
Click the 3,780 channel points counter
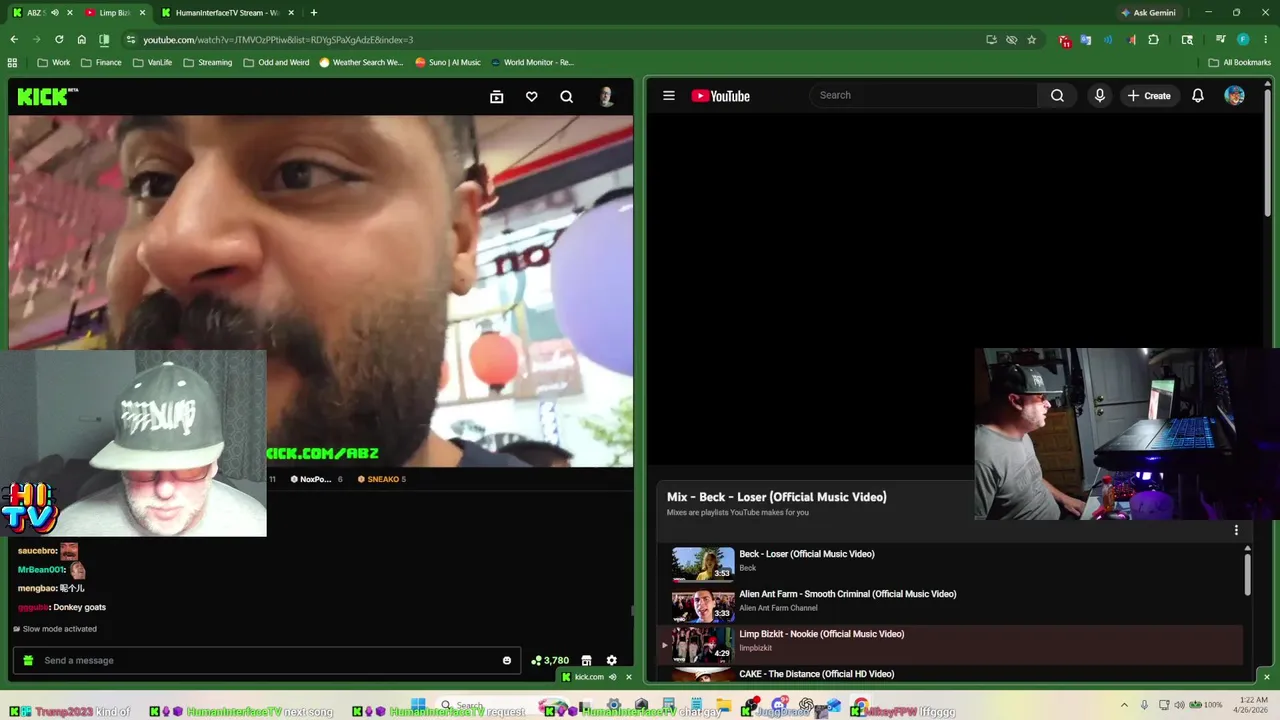click(x=550, y=660)
